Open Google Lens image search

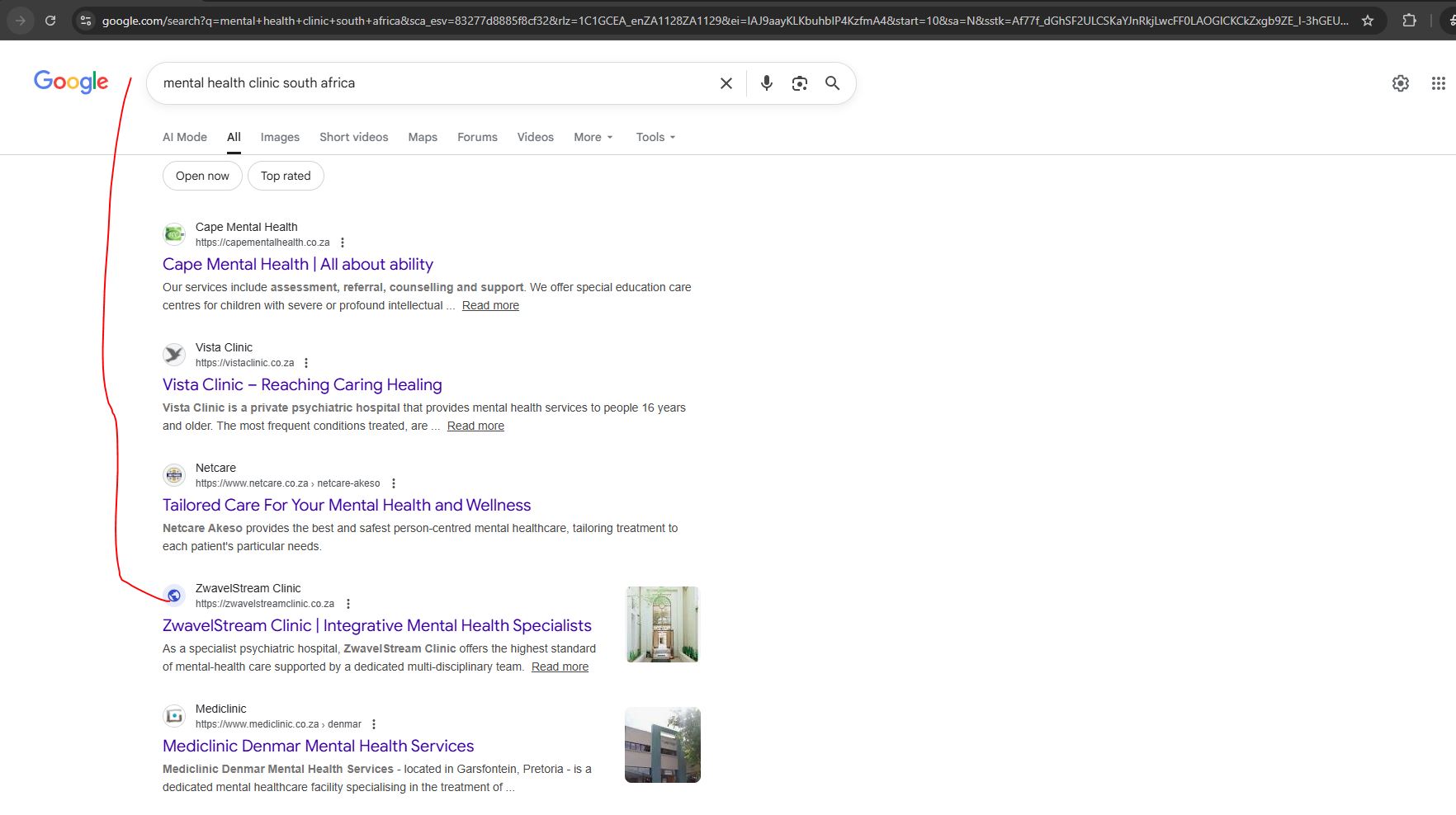(799, 82)
